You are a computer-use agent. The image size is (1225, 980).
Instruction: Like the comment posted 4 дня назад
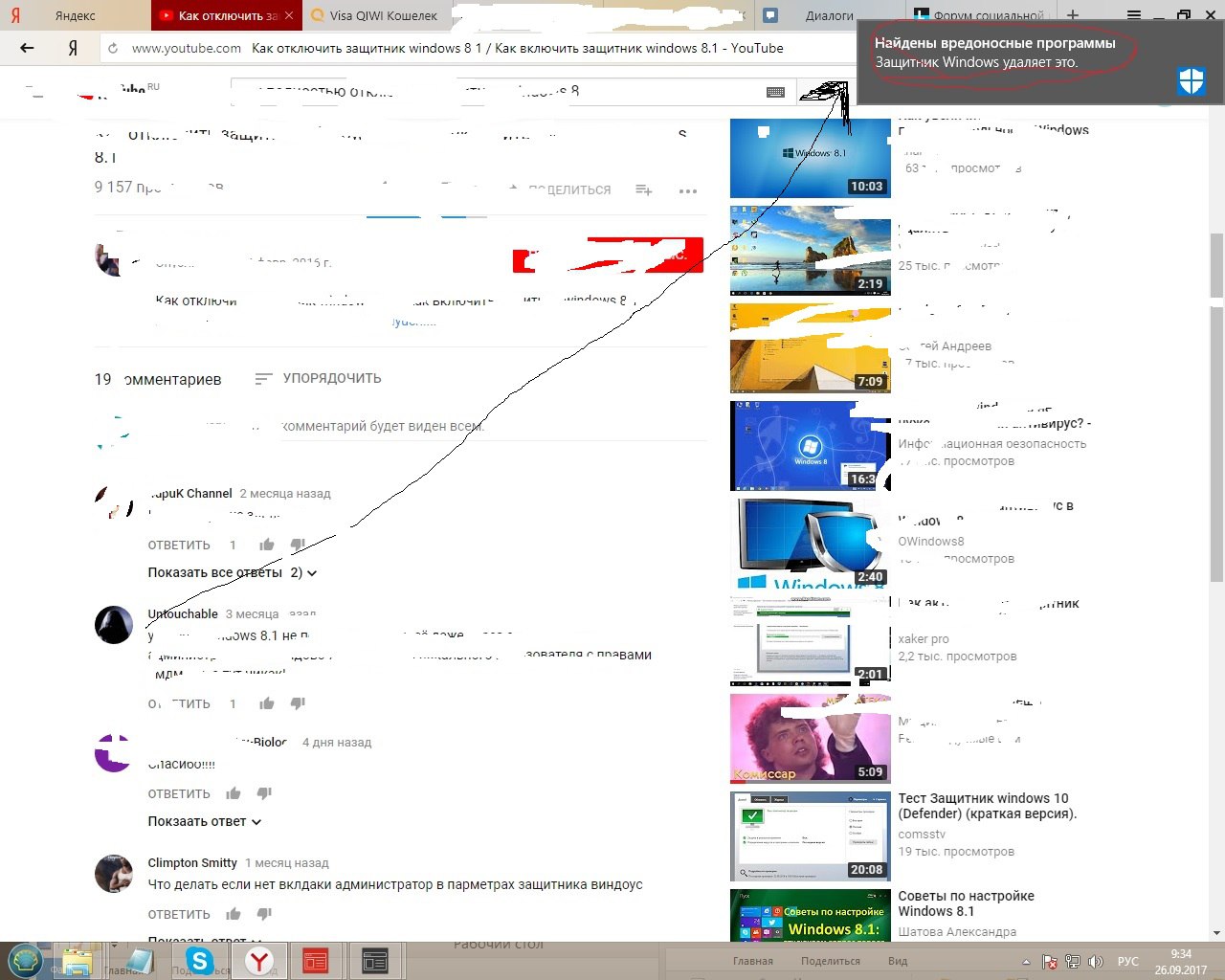pos(234,793)
